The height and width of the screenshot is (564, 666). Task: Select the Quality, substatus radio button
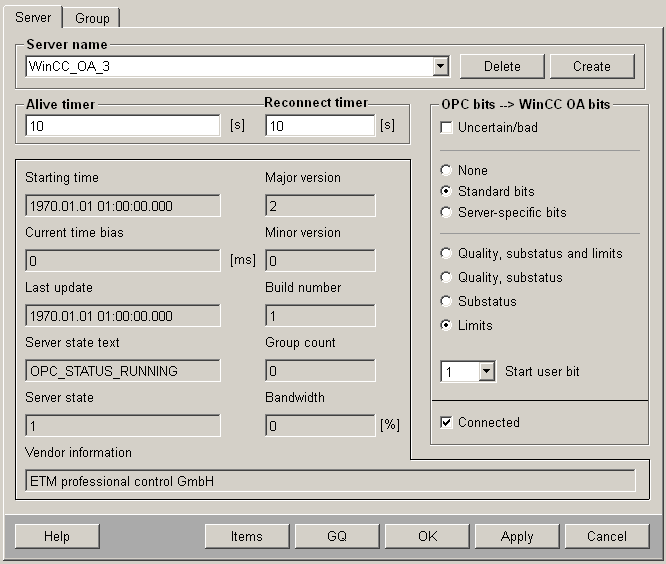pos(446,278)
